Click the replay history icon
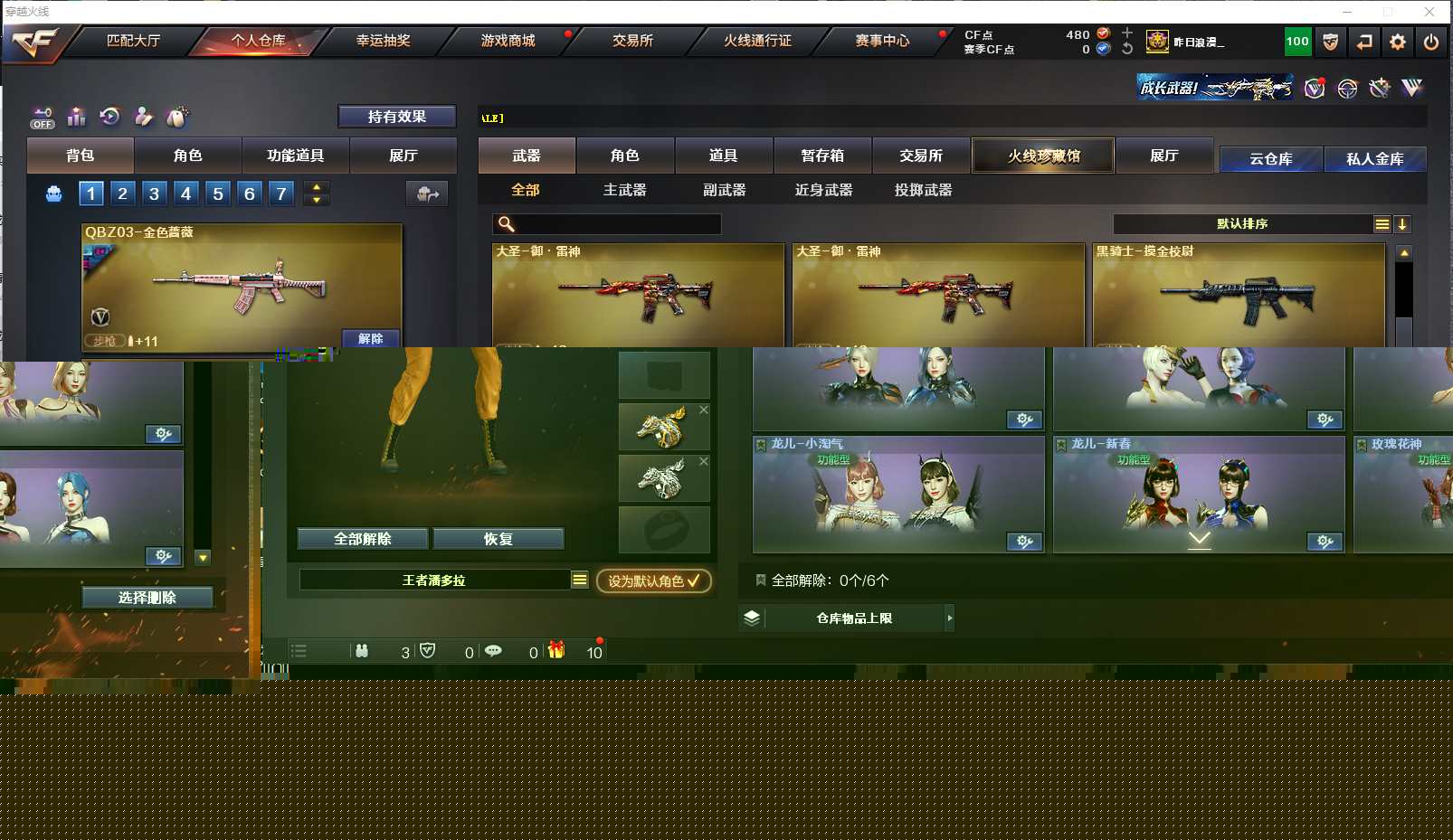Viewport: 1453px width, 840px height. [110, 117]
